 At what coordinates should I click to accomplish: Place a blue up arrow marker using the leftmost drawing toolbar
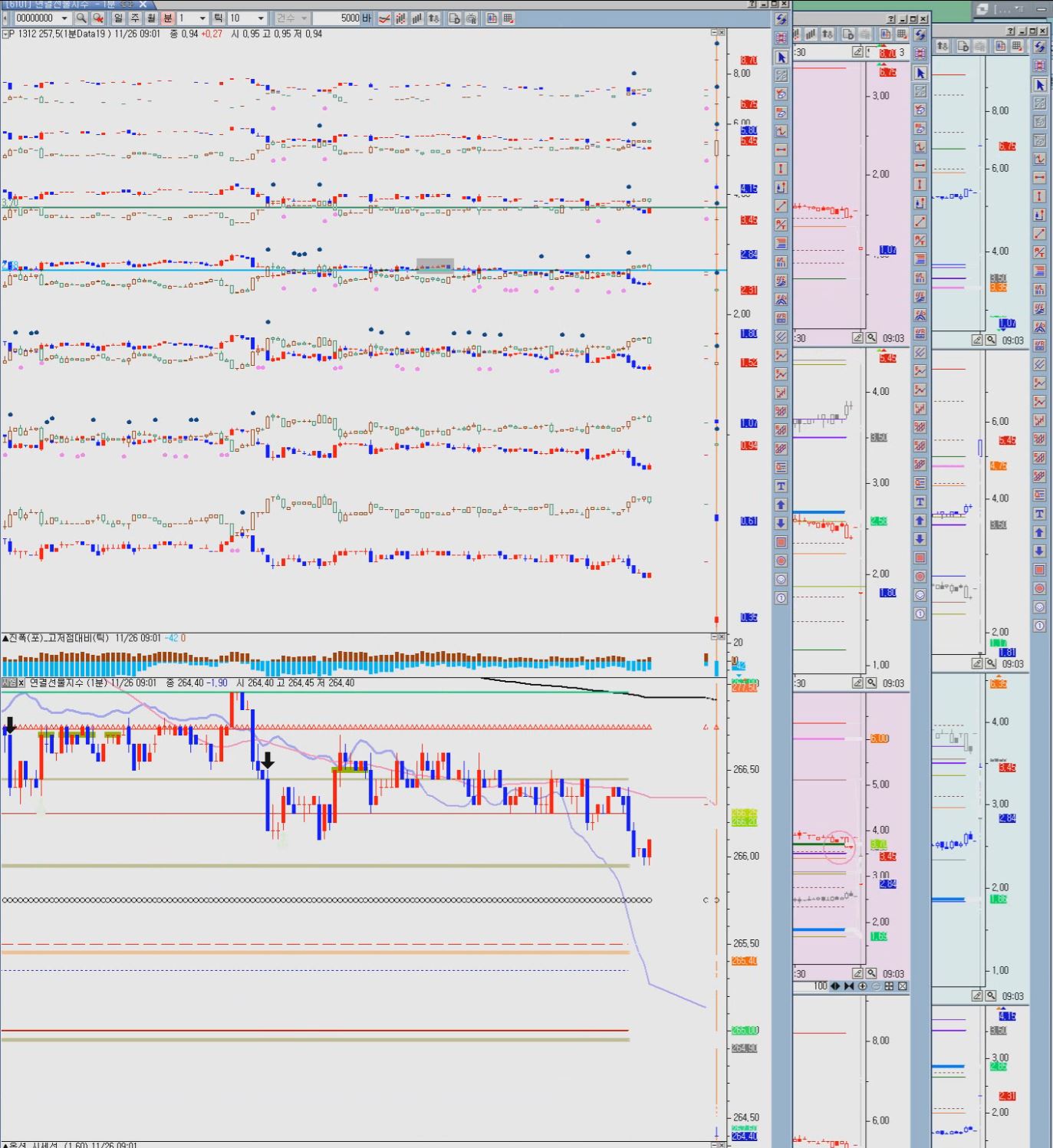tap(781, 505)
